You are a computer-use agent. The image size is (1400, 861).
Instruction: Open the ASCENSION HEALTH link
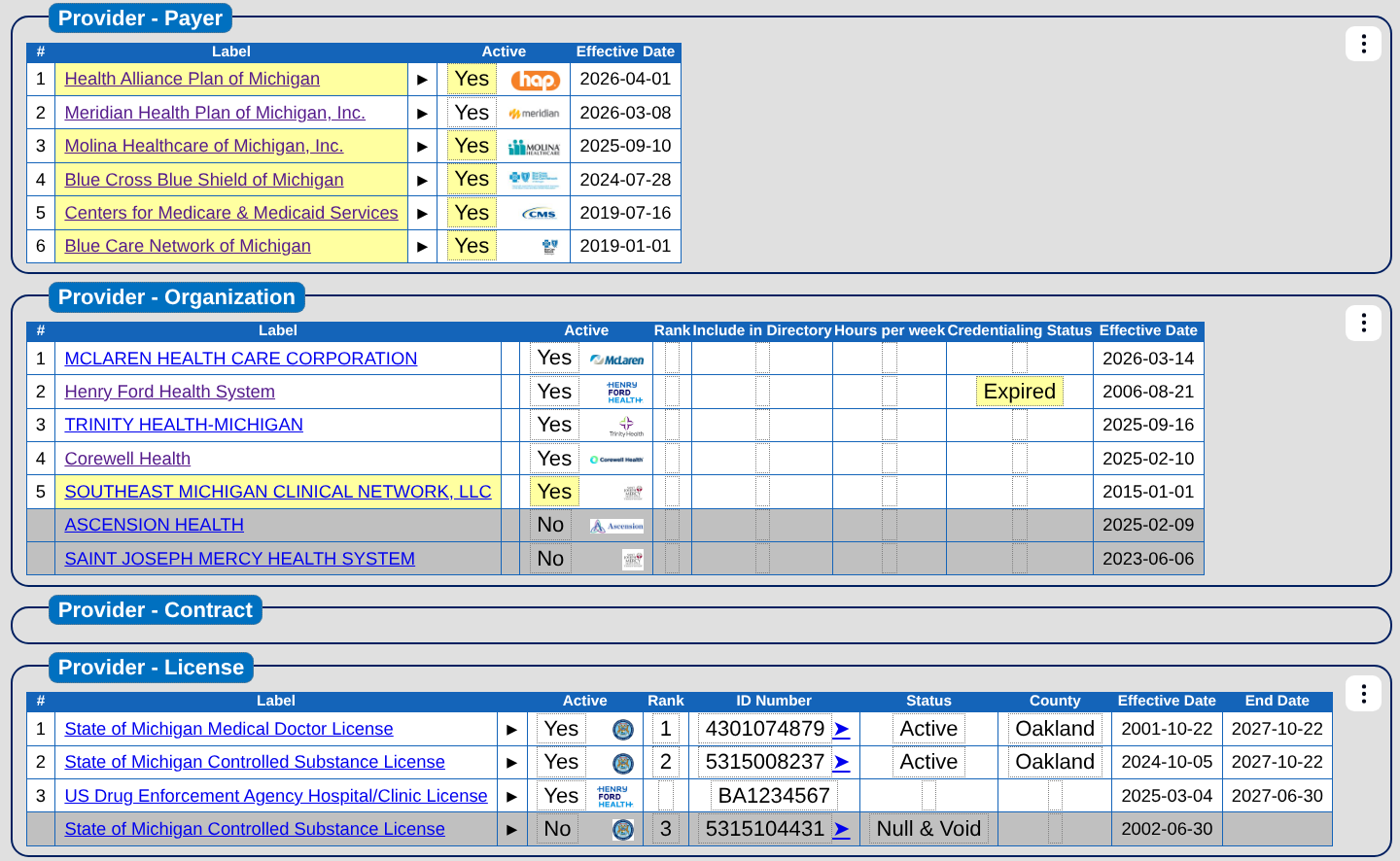(155, 525)
